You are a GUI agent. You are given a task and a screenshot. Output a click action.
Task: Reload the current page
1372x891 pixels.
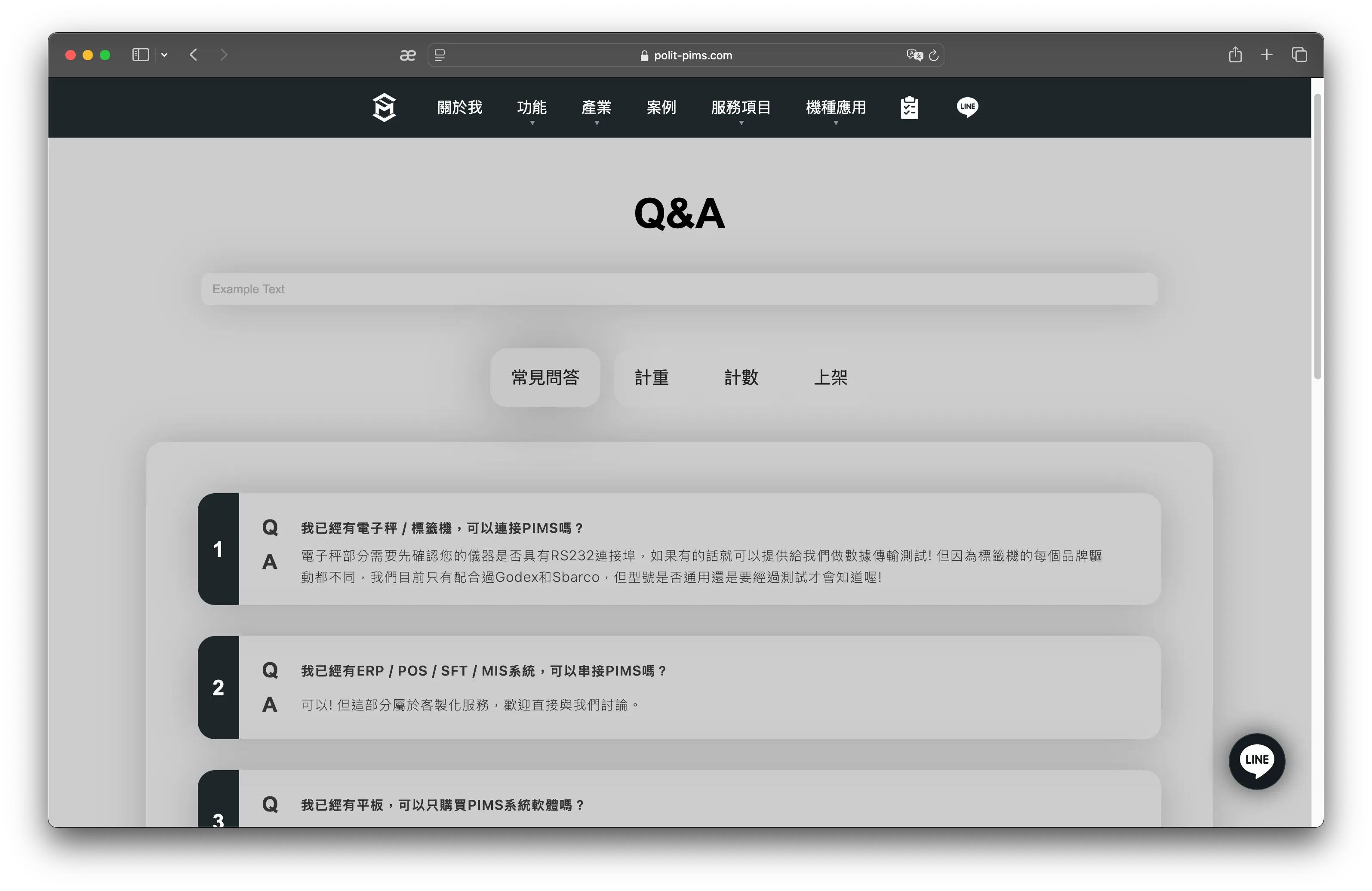(x=934, y=55)
